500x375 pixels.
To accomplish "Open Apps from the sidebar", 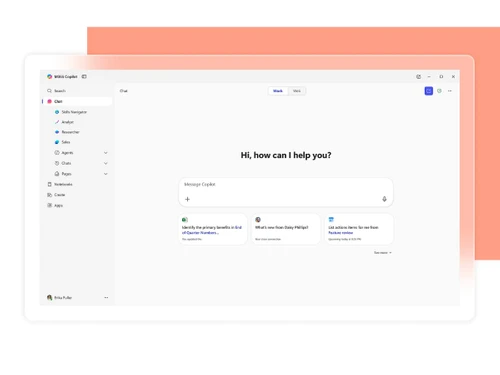I will [x=55, y=205].
